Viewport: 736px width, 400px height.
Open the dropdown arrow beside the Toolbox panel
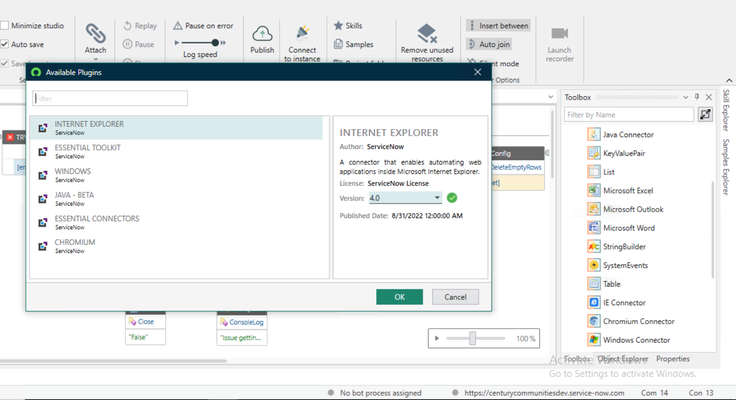(551, 97)
